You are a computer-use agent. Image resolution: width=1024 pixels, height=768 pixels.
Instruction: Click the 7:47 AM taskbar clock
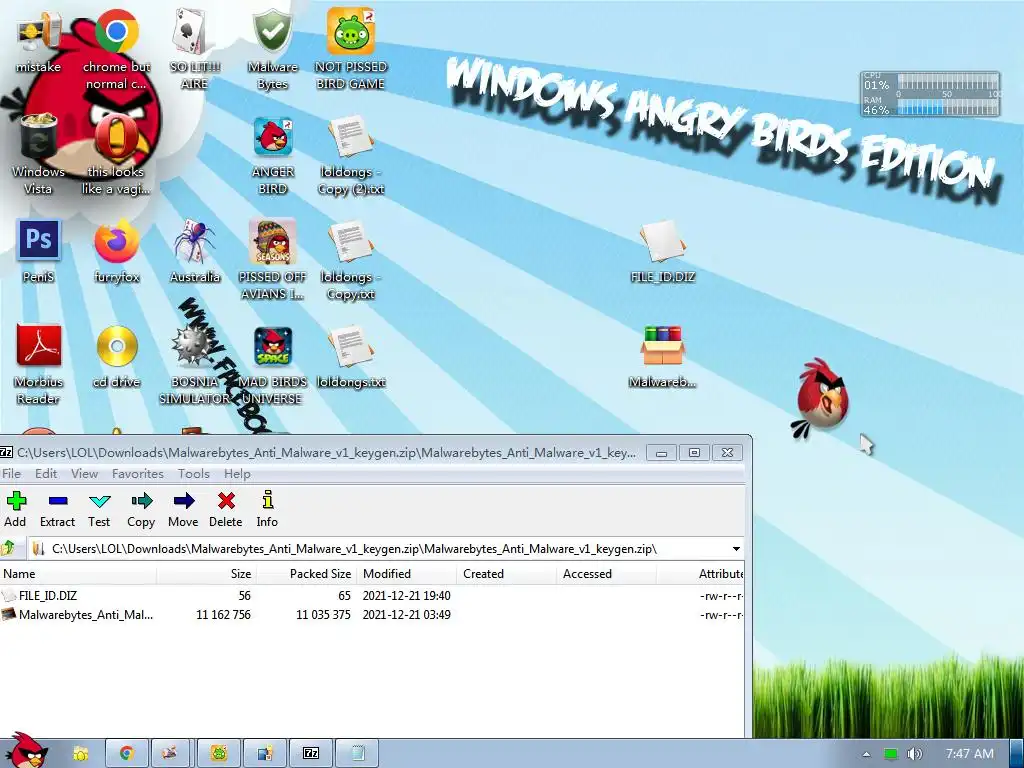tap(970, 754)
